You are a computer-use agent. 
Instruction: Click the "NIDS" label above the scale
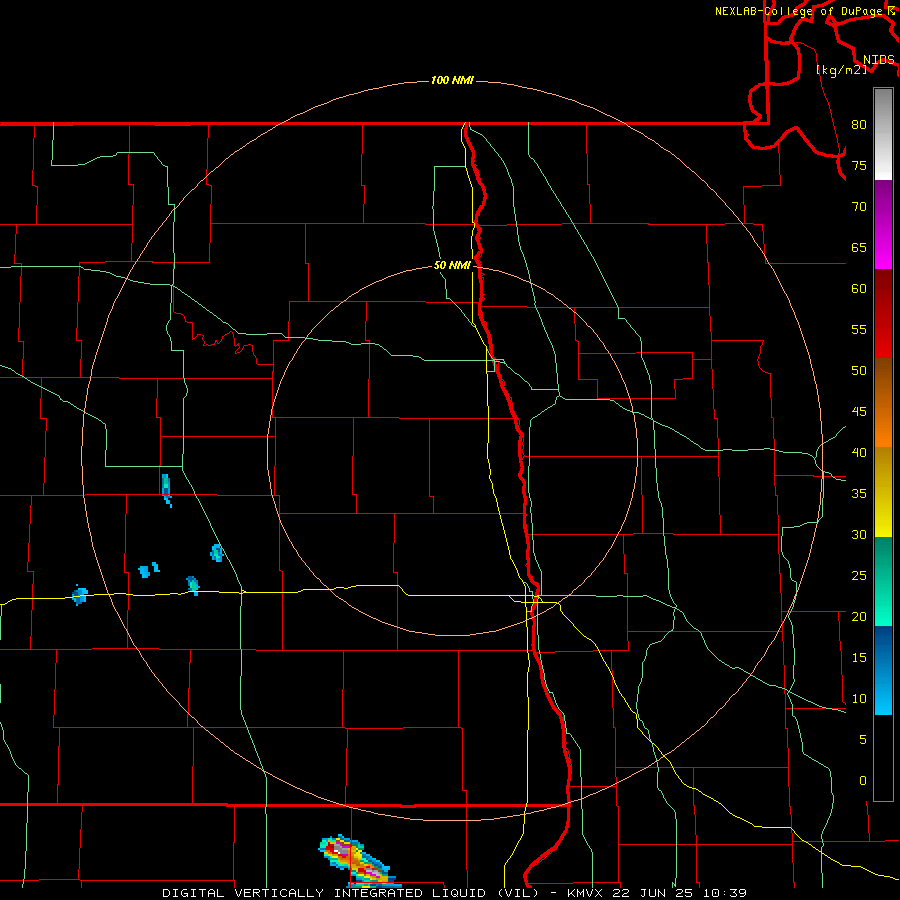click(x=878, y=59)
